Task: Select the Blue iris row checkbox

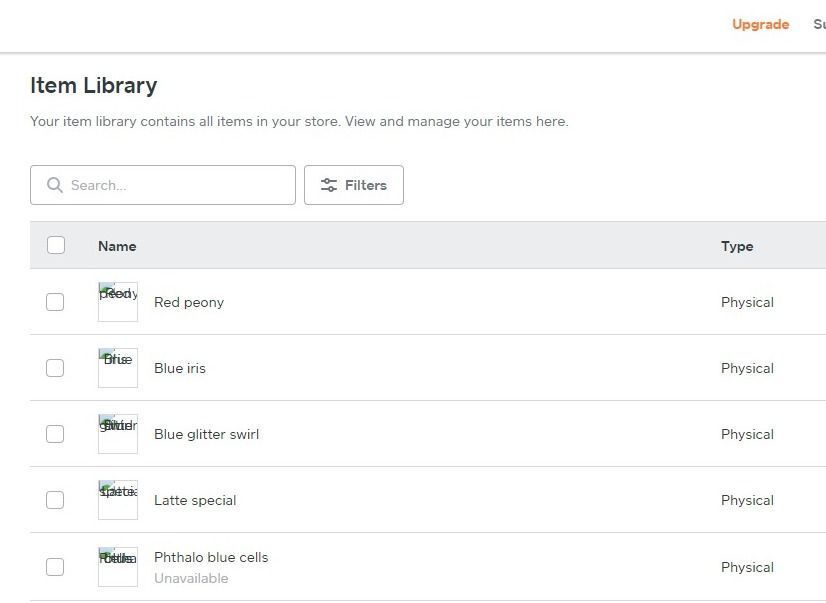Action: point(55,368)
